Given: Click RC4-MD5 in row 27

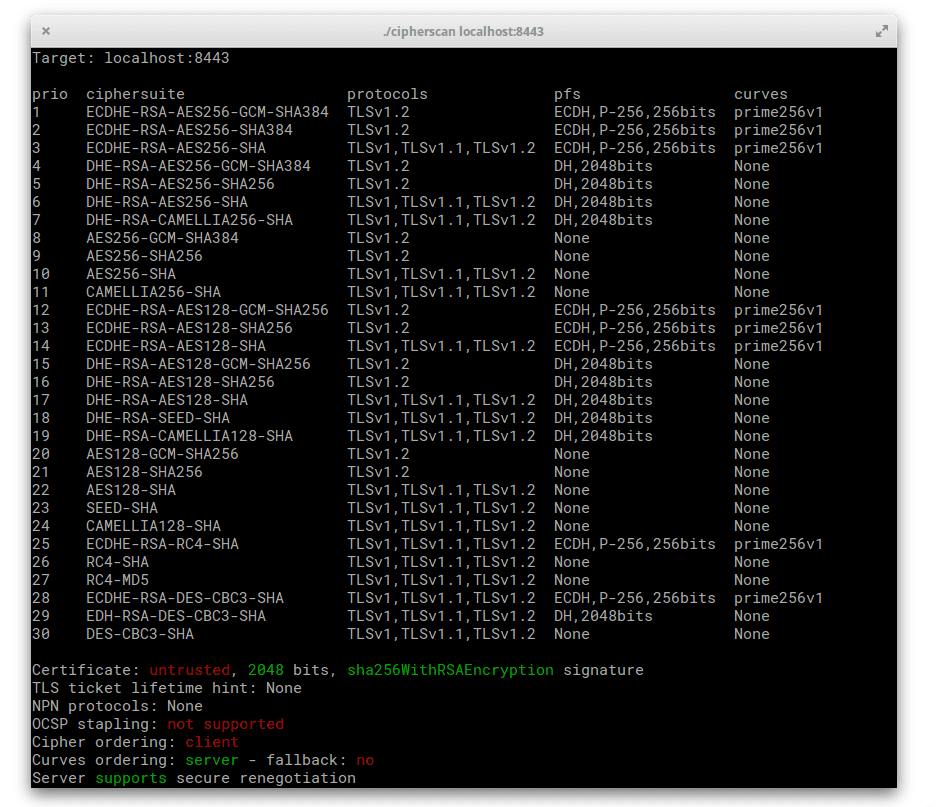Looking at the screenshot, I should 118,580.
